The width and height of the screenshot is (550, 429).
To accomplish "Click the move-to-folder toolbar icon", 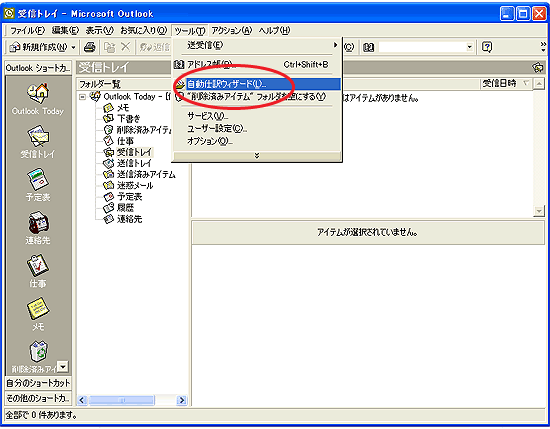I will [109, 47].
